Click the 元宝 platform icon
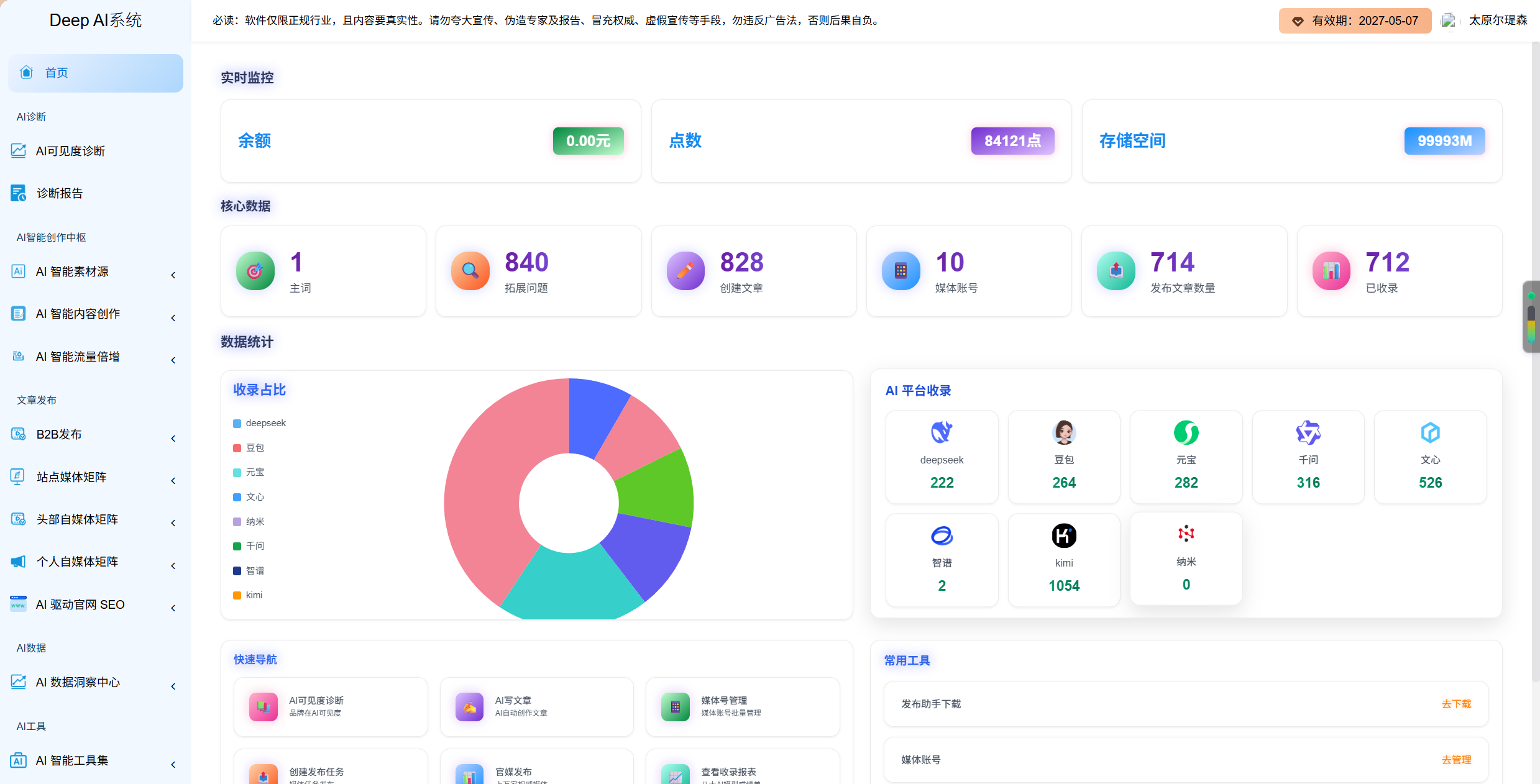The image size is (1540, 784). 1186,432
